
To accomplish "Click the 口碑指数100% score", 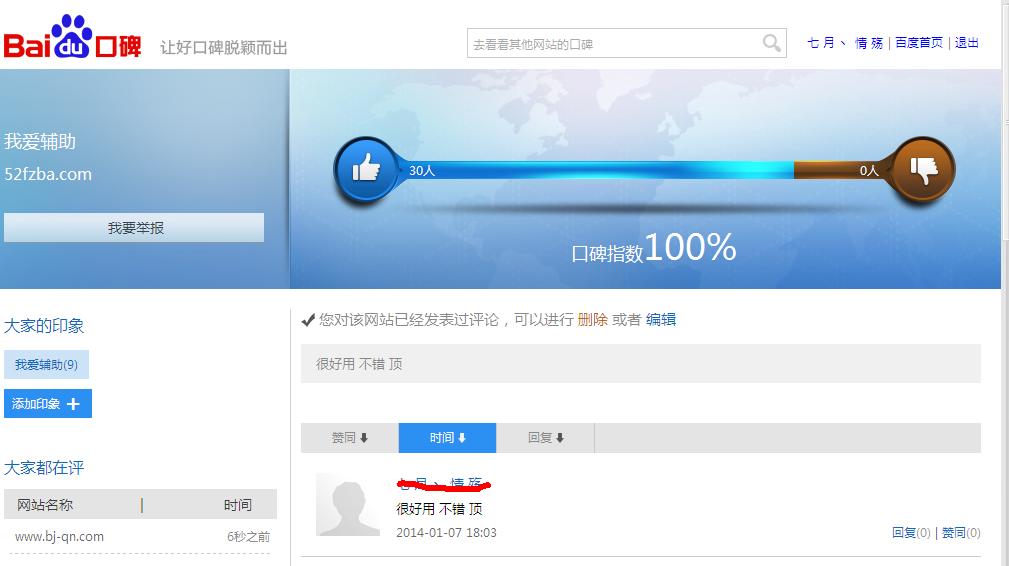I will pos(654,248).
